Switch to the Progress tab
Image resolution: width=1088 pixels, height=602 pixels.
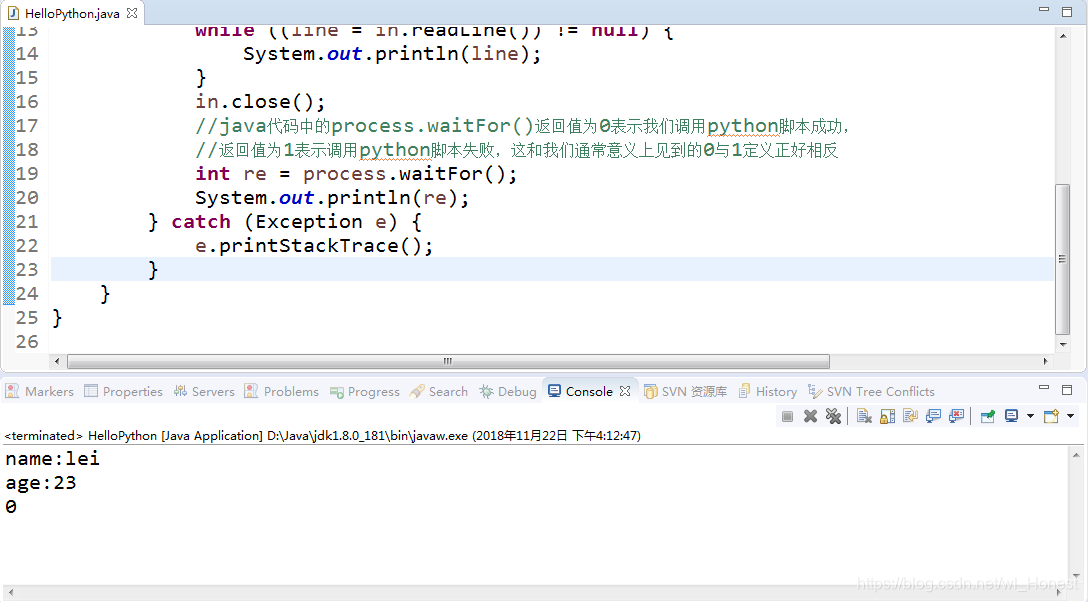tap(365, 392)
